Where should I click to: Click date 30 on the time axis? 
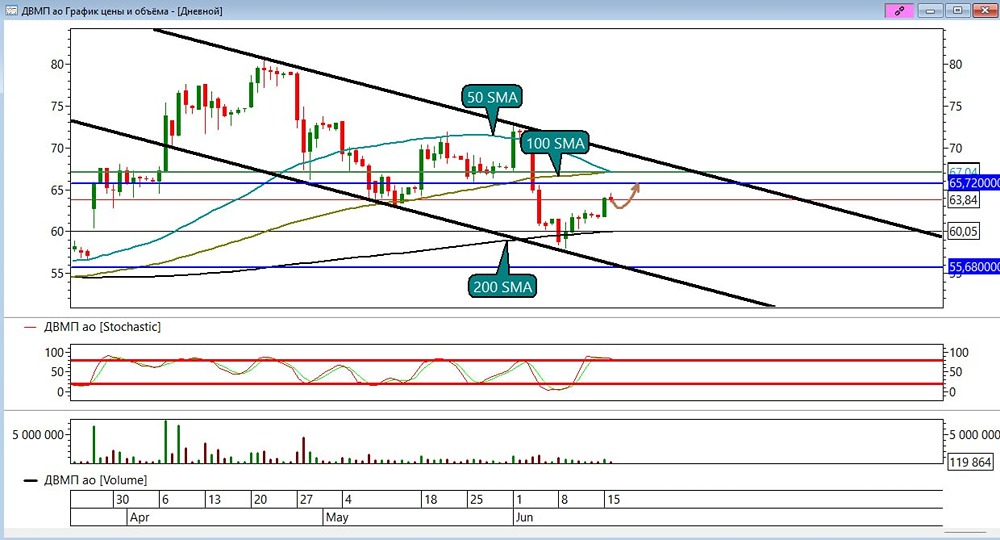tap(122, 500)
